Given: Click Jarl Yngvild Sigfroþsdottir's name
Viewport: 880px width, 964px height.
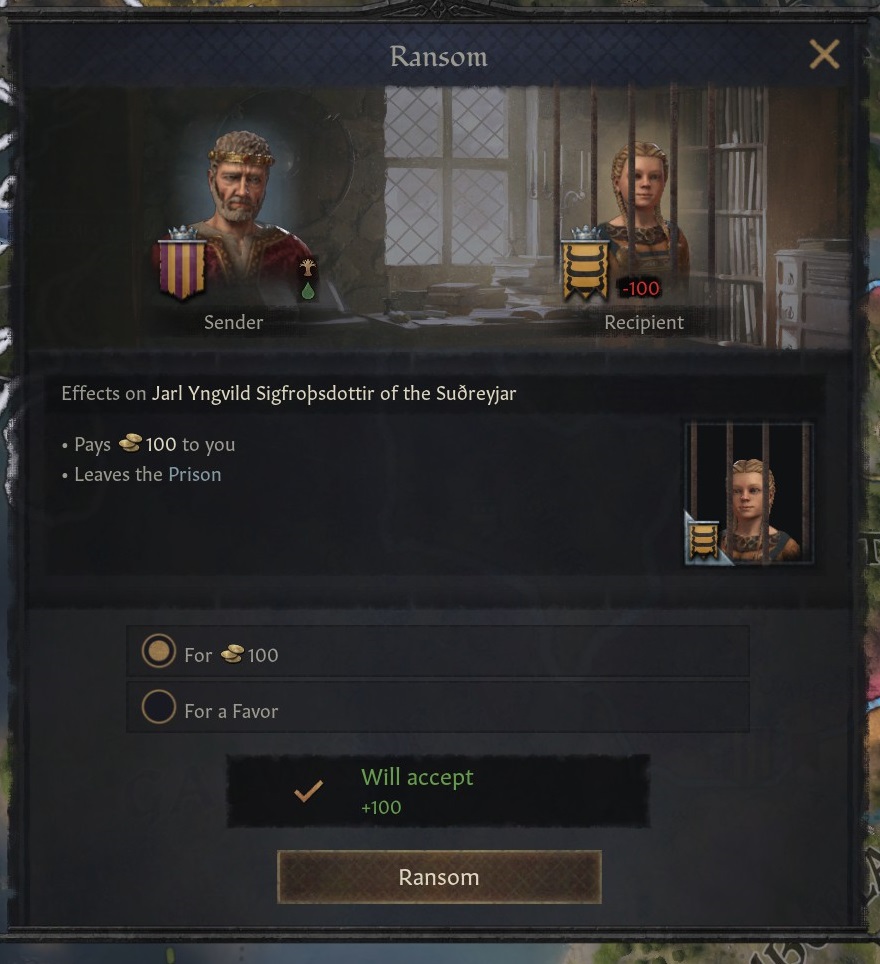Looking at the screenshot, I should [x=334, y=393].
